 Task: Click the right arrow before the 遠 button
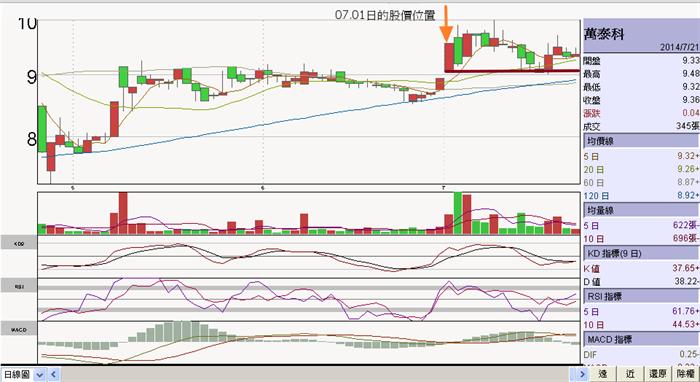[582, 374]
